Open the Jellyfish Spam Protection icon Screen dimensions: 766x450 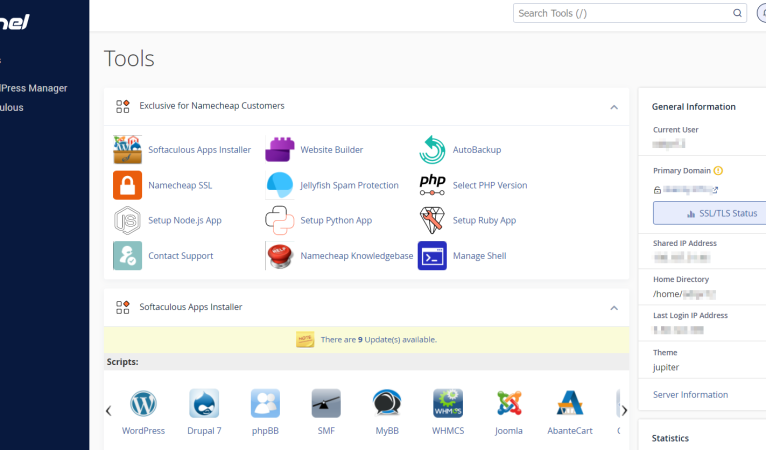point(279,185)
